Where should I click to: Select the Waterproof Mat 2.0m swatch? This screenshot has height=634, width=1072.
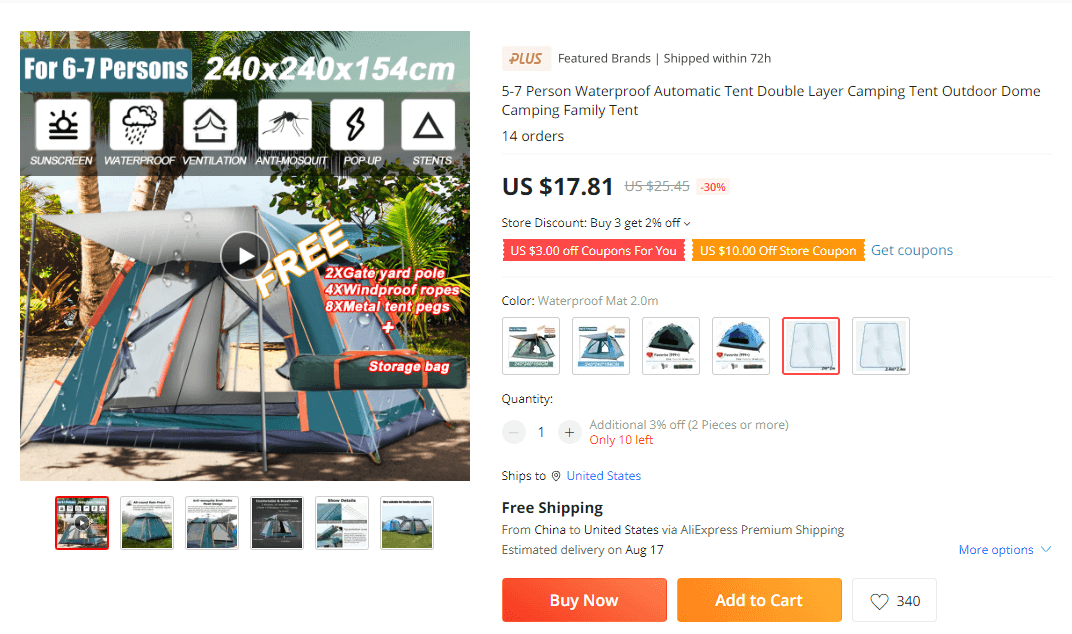tap(811, 346)
